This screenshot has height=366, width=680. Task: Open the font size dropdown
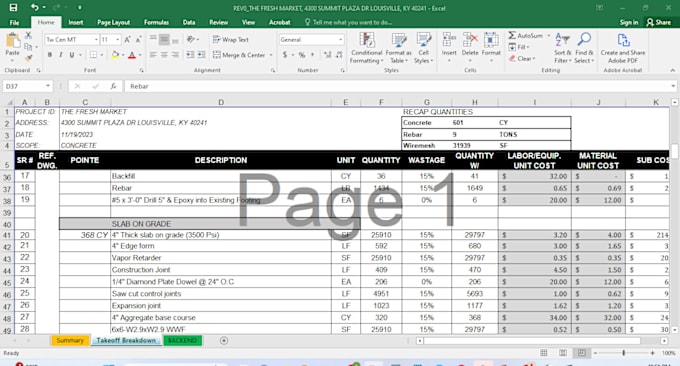(x=118, y=39)
